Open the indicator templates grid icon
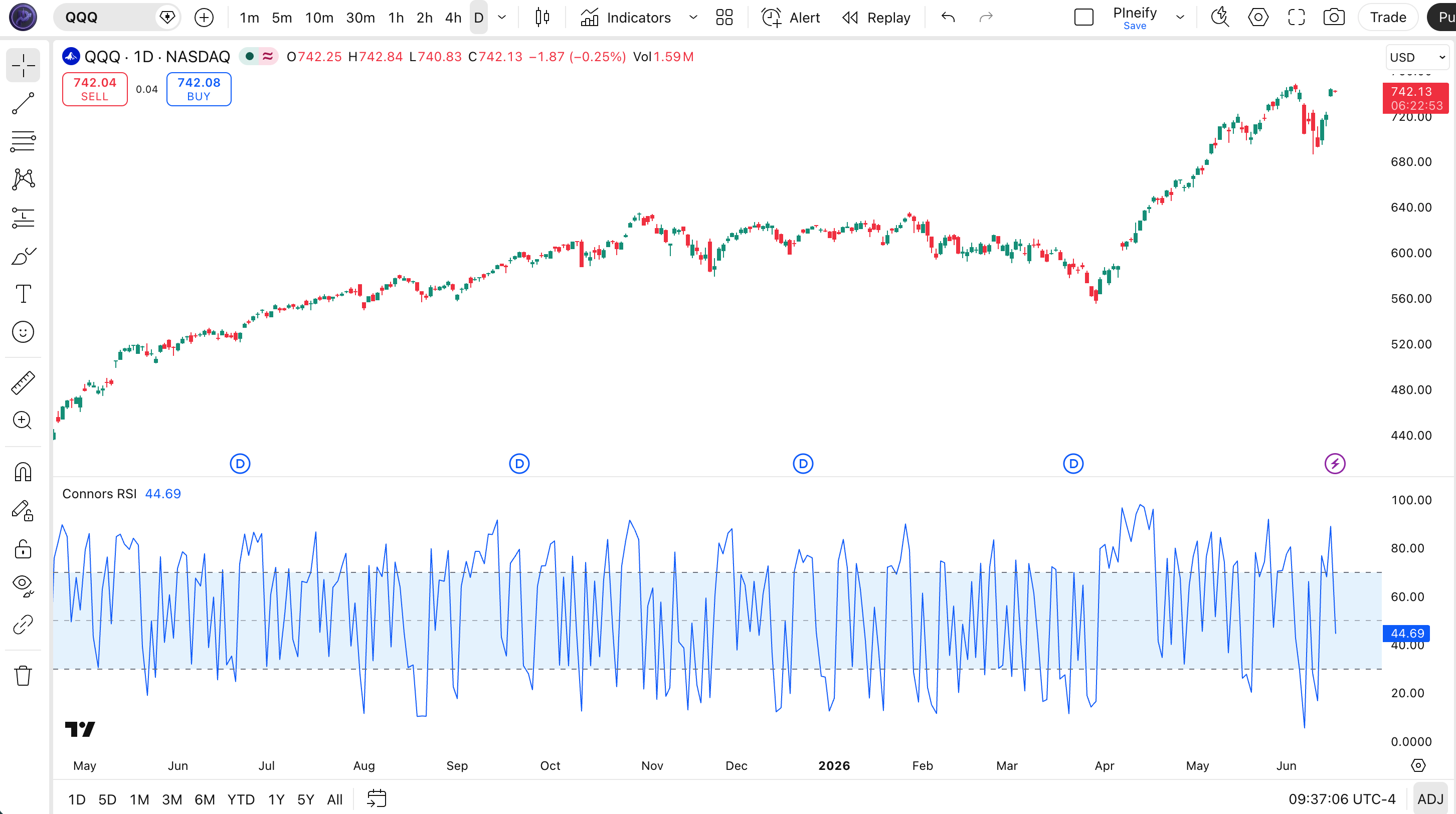 (724, 18)
